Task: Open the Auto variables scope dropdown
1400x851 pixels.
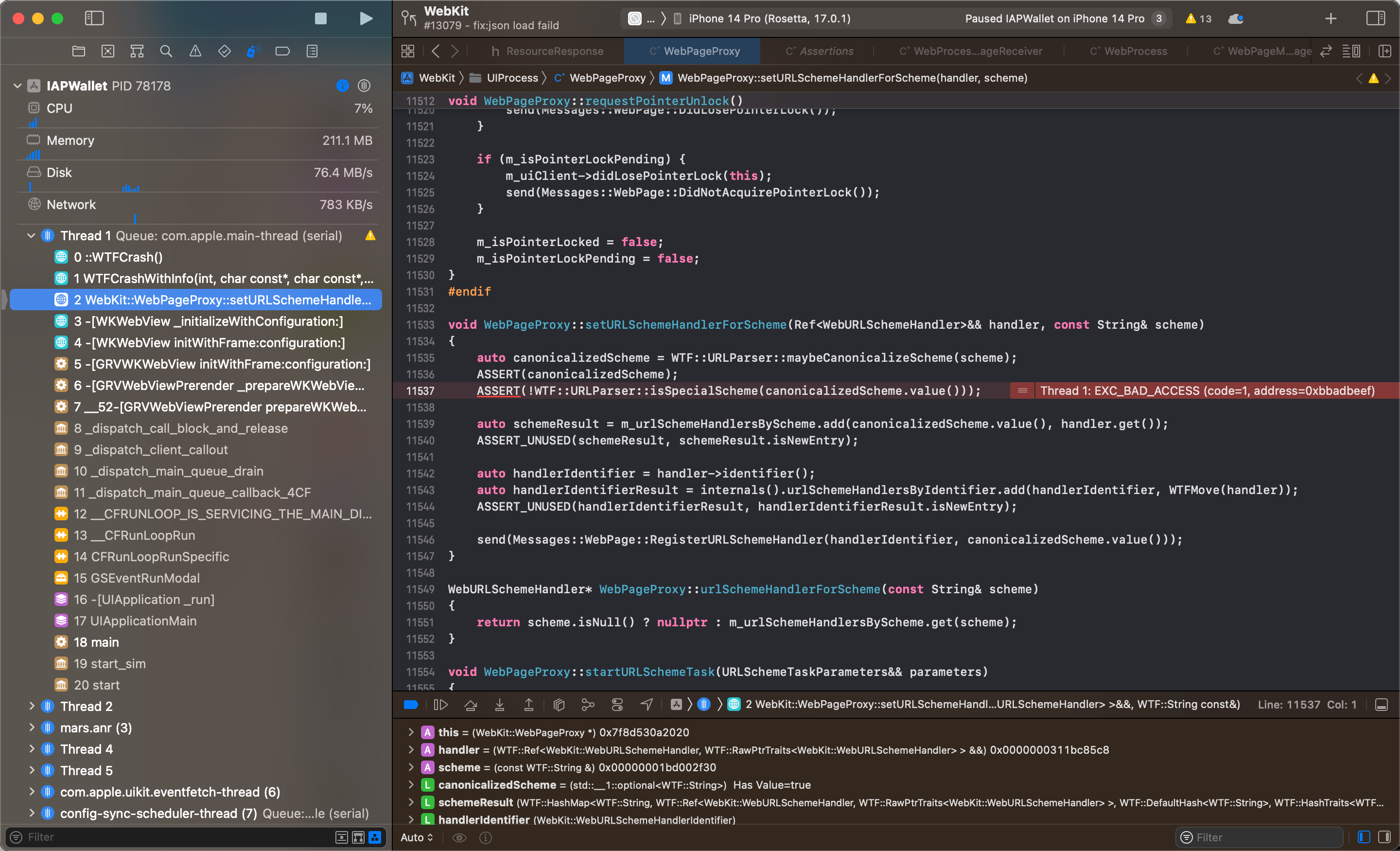Action: (417, 837)
